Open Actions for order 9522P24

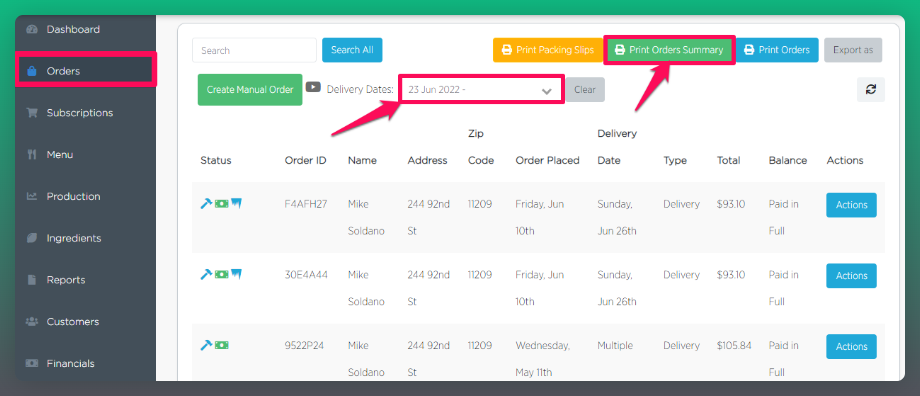tap(851, 347)
